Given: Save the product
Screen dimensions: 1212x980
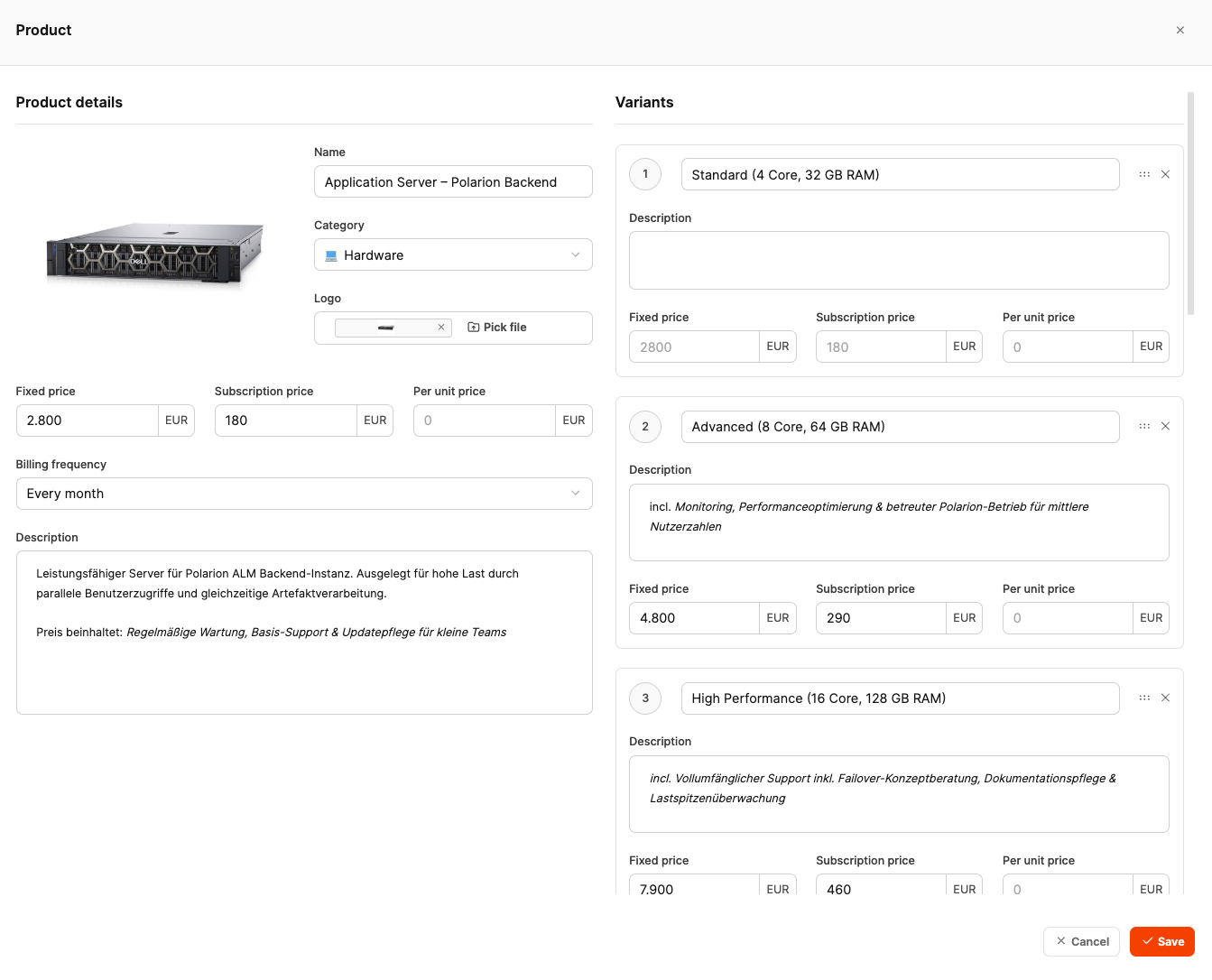Looking at the screenshot, I should point(1162,941).
